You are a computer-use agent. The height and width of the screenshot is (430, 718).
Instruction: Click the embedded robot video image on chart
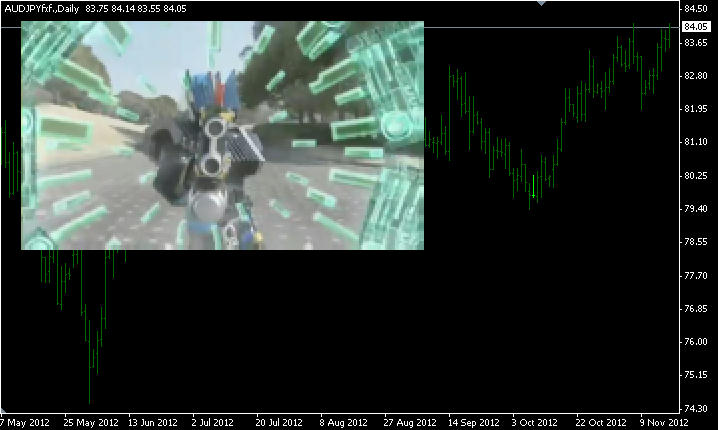pos(223,136)
